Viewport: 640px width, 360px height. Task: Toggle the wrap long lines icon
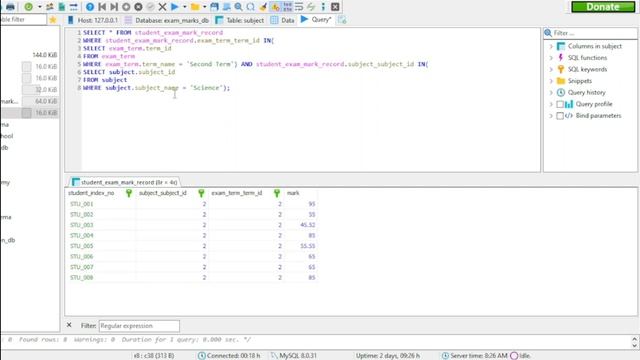[x=299, y=7]
